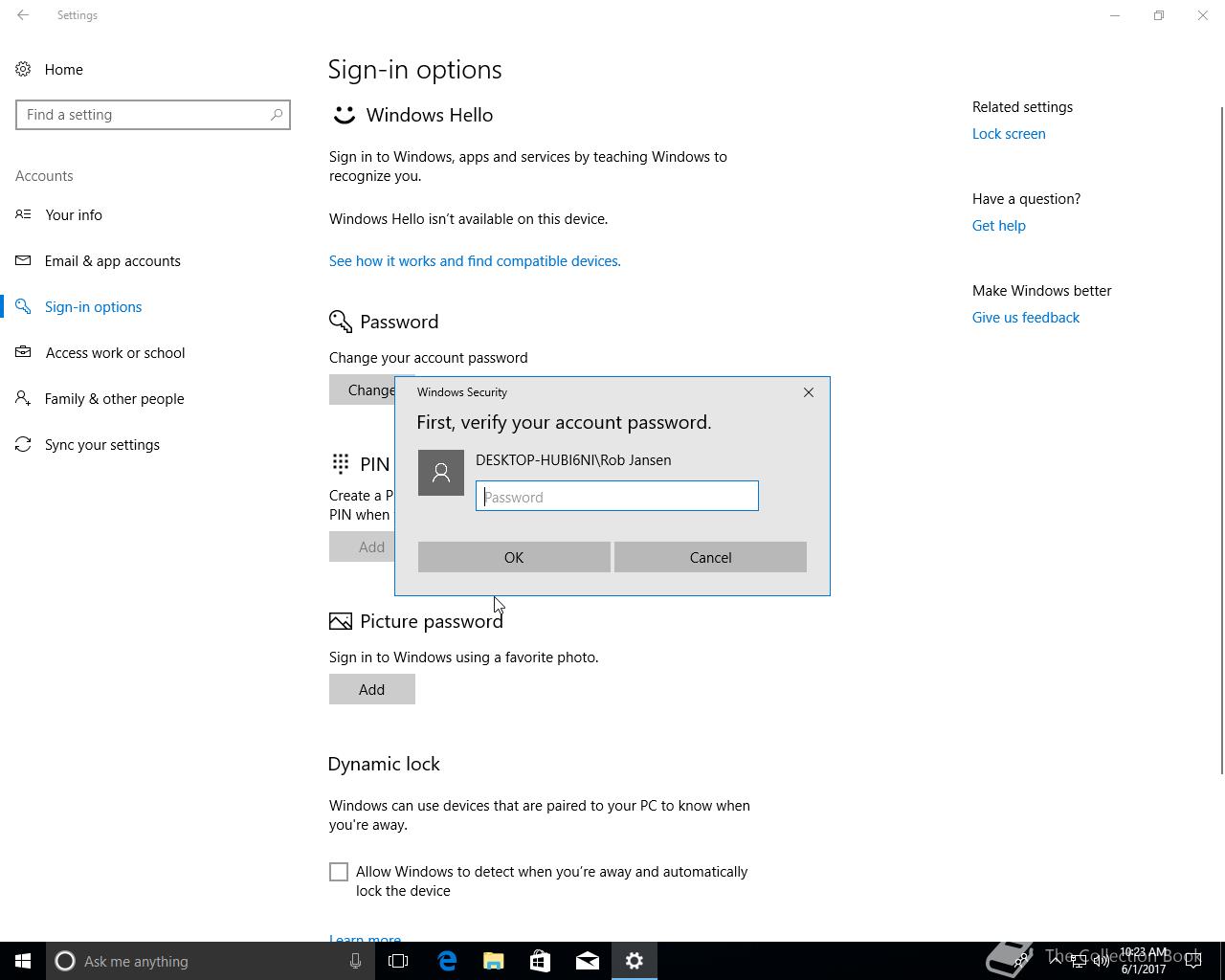
Task: Open Your info in the sidebar
Action: click(74, 215)
